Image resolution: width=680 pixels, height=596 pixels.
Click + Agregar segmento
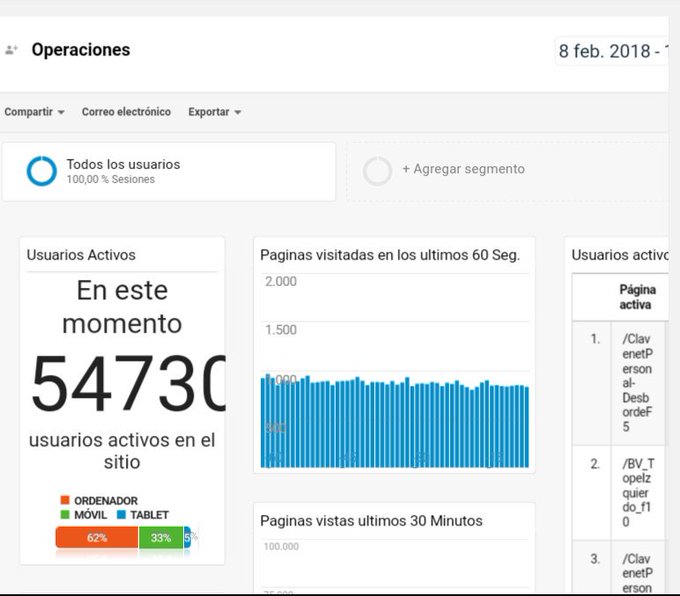(x=463, y=169)
